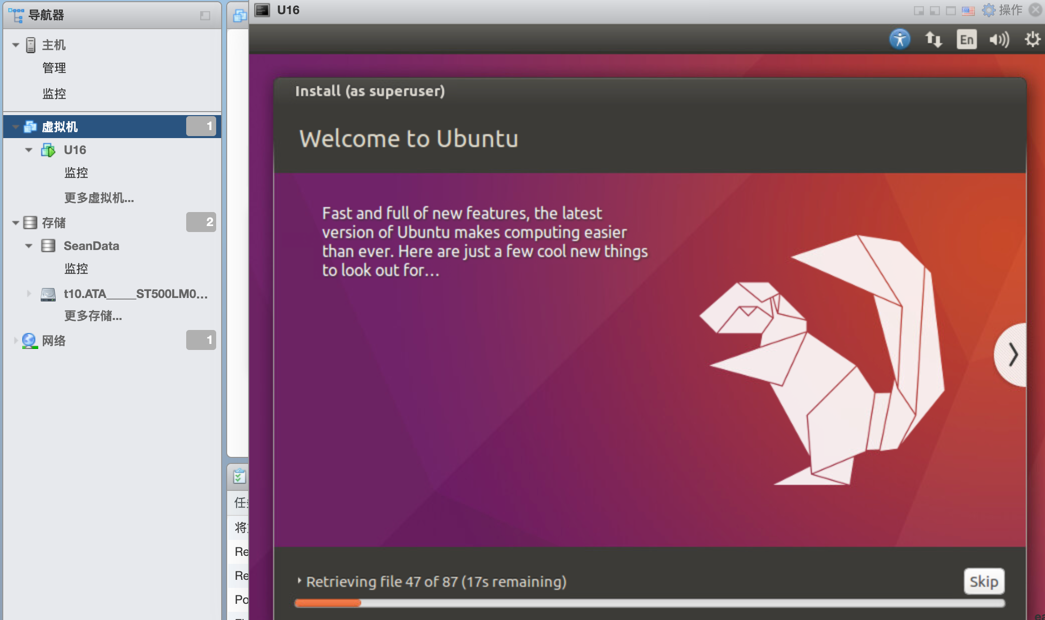Click the 虚拟机 count badge showing 1

pos(201,127)
